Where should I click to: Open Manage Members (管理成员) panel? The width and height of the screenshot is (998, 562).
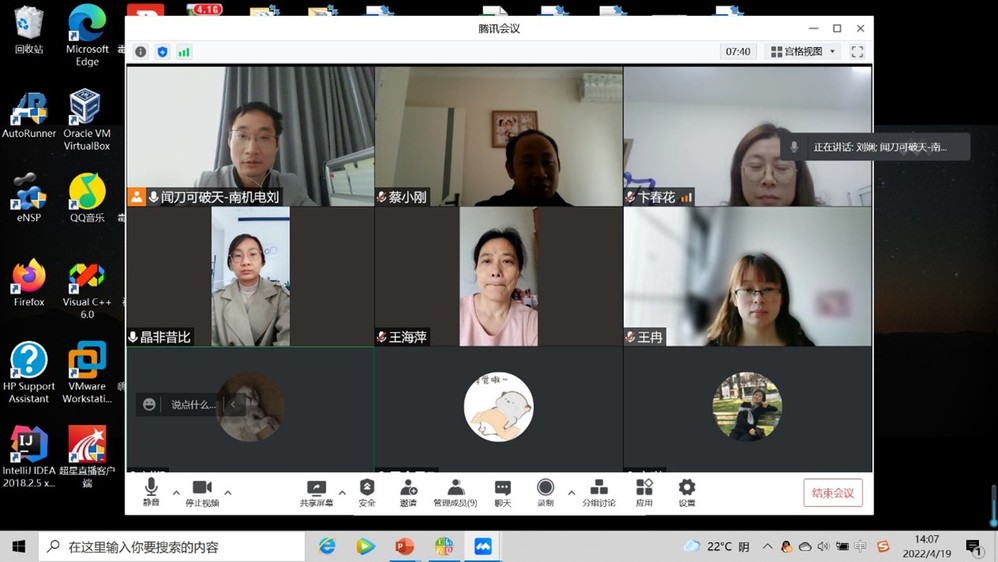[455, 491]
